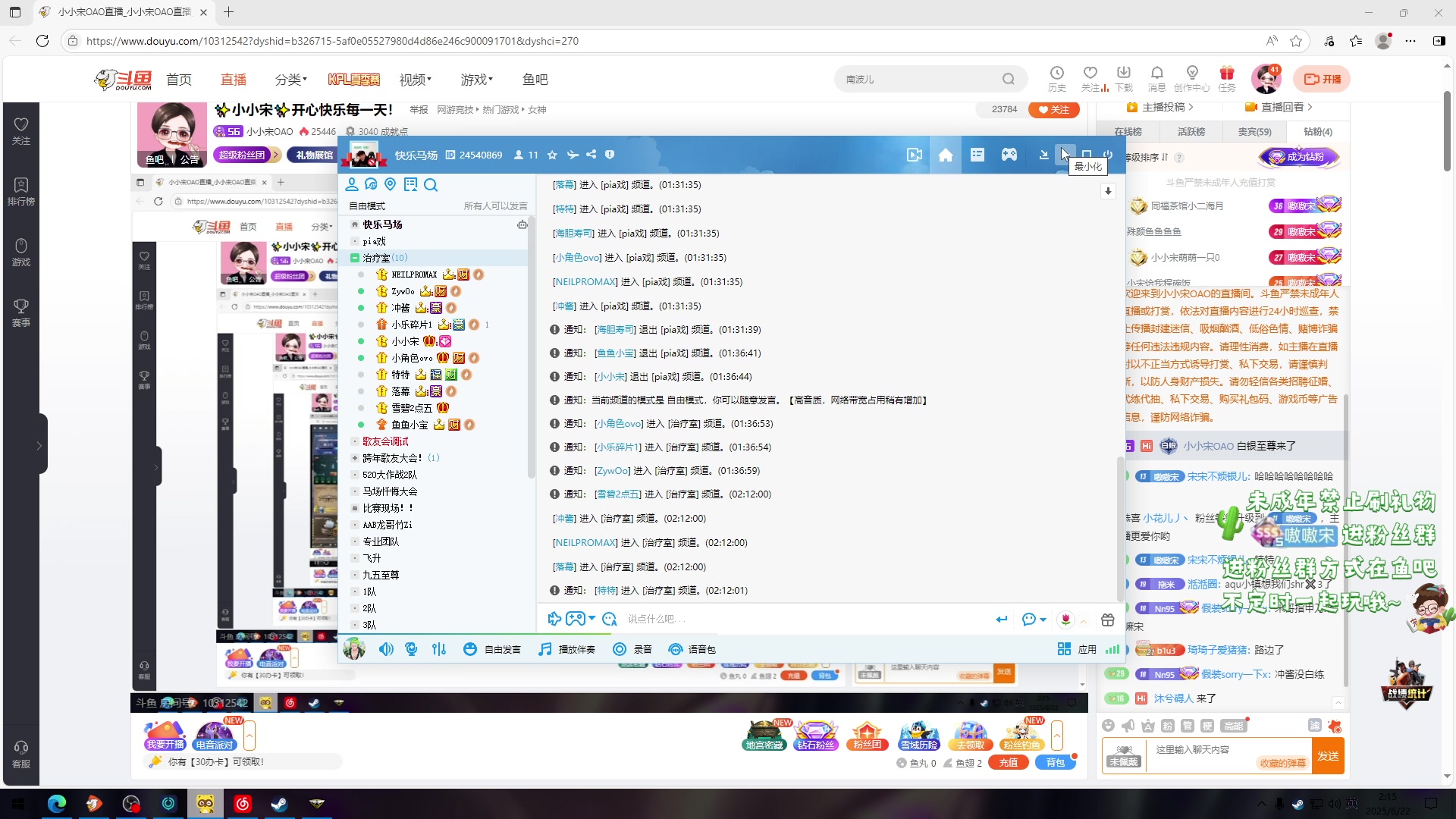The width and height of the screenshot is (1456, 819).
Task: Switch to 活跃榜 tab in Douyu ranking
Action: pos(1191,132)
